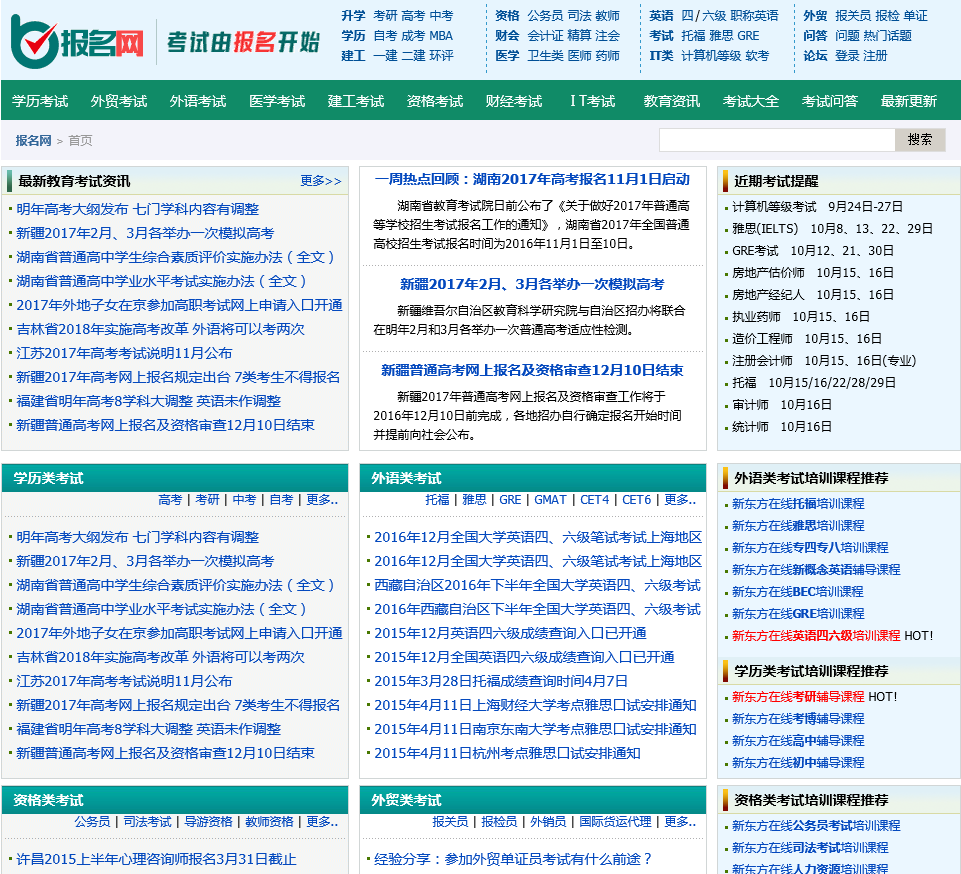
Task: Open 福建省明年高考8学科大调整 in top list
Action: 148,401
